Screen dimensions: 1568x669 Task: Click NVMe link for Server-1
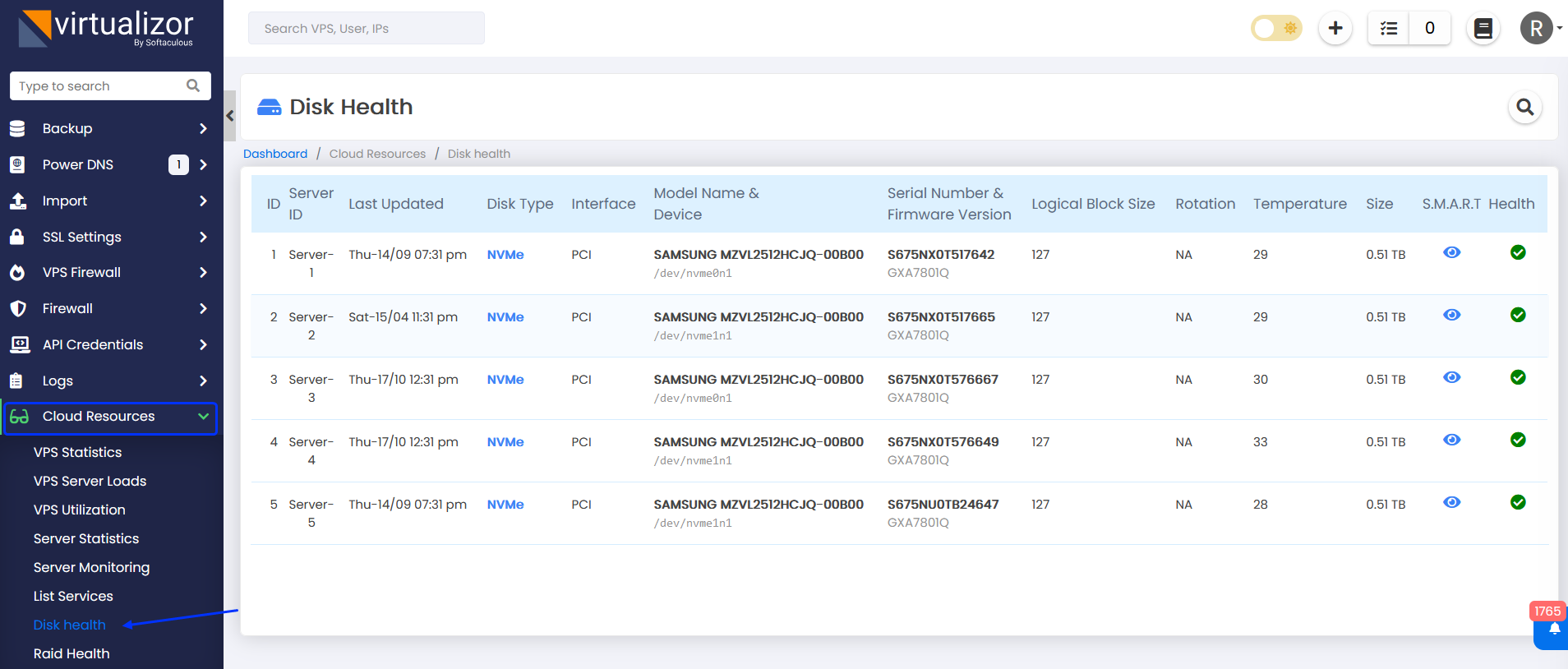click(505, 255)
